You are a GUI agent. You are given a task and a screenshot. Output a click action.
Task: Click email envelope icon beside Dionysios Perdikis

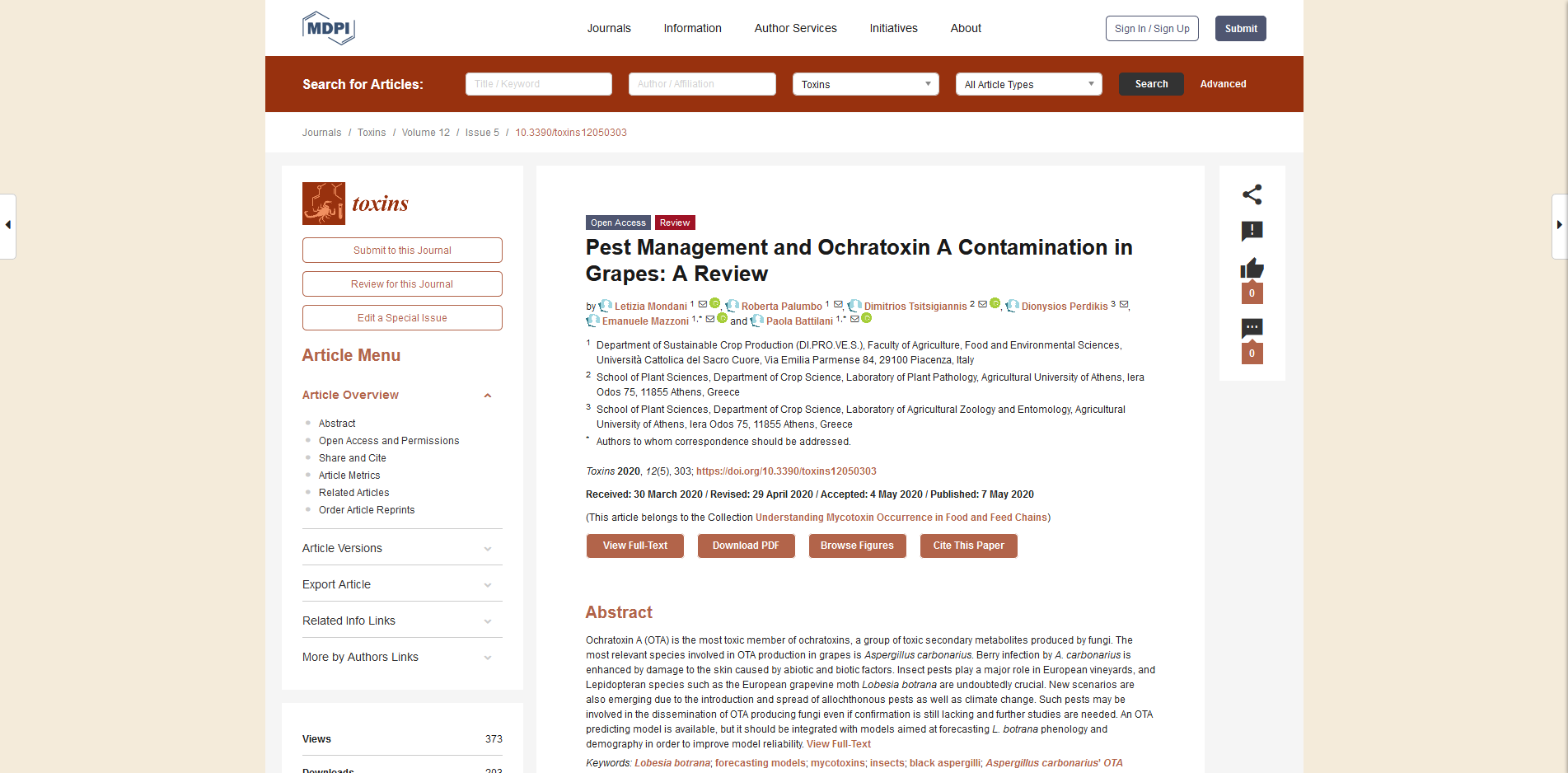coord(1123,305)
